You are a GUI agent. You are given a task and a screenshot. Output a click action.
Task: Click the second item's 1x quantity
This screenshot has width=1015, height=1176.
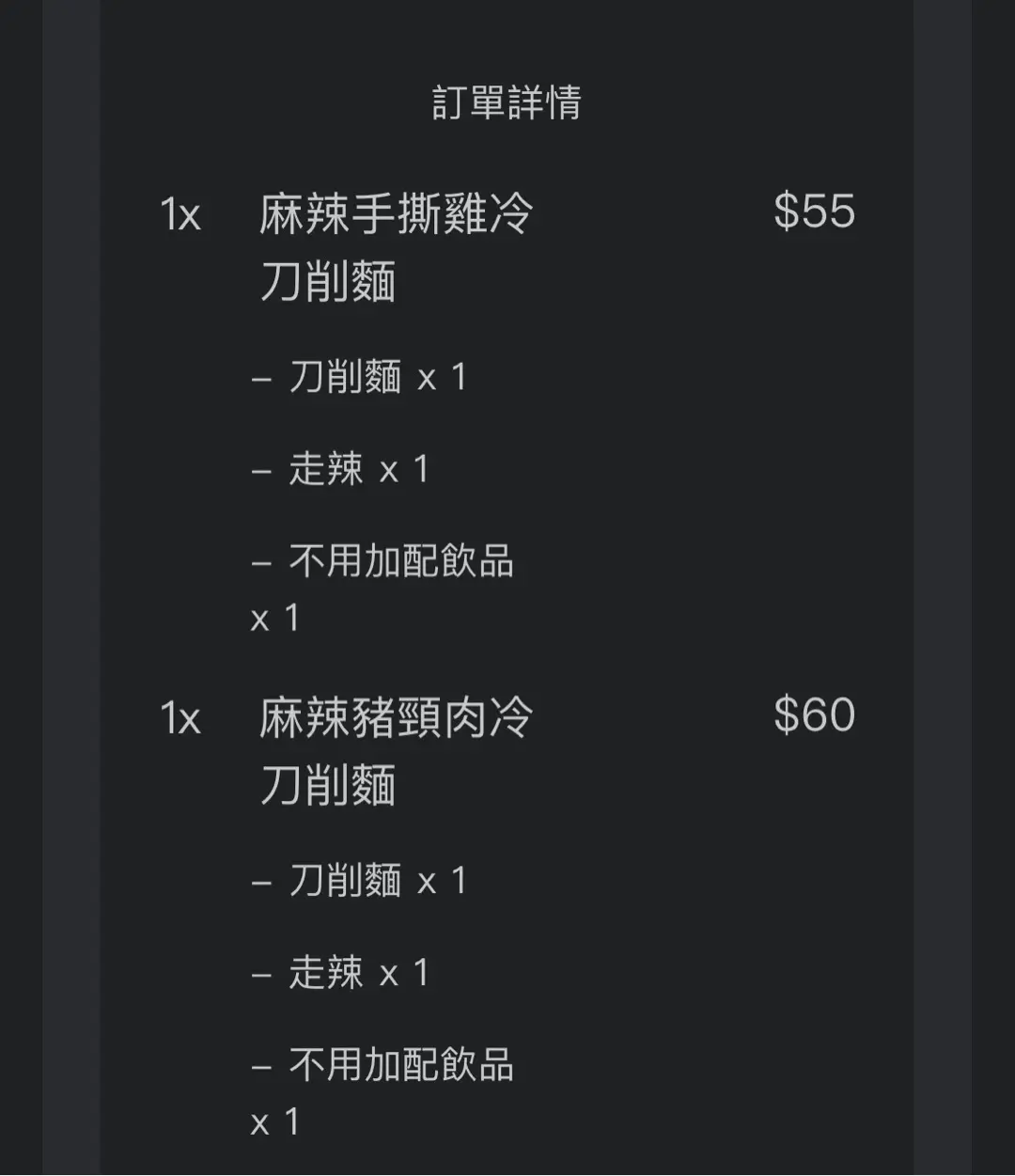coord(180,719)
